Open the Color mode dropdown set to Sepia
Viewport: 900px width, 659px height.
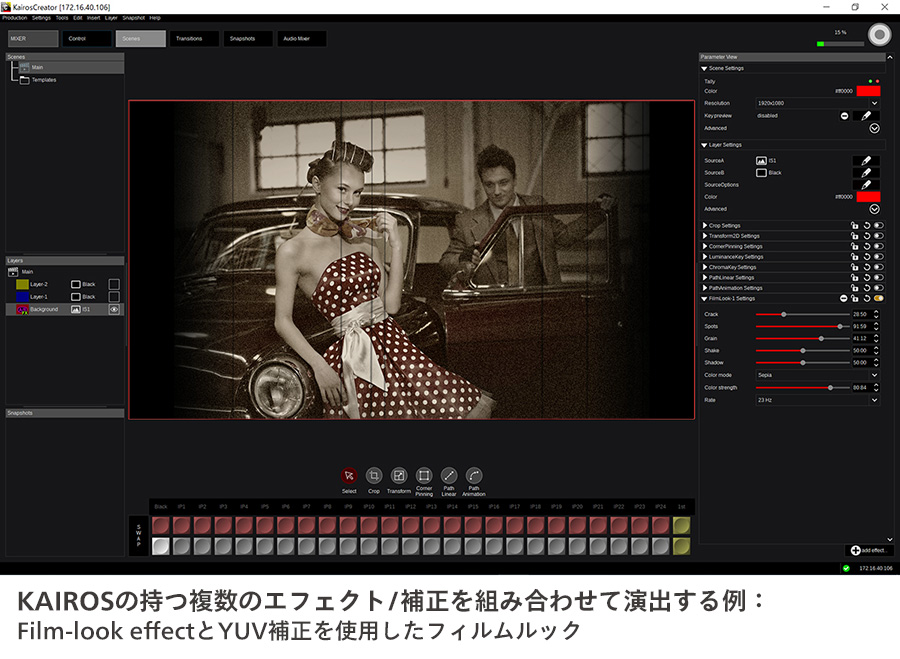[817, 375]
